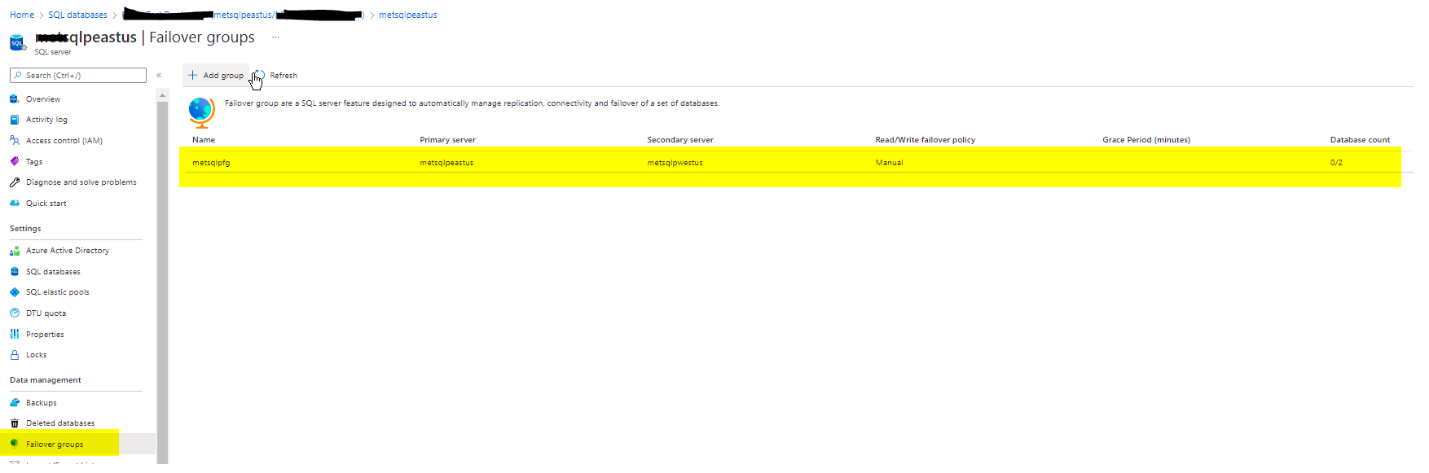Open the SQL databases breadcrumb link

coord(77,15)
